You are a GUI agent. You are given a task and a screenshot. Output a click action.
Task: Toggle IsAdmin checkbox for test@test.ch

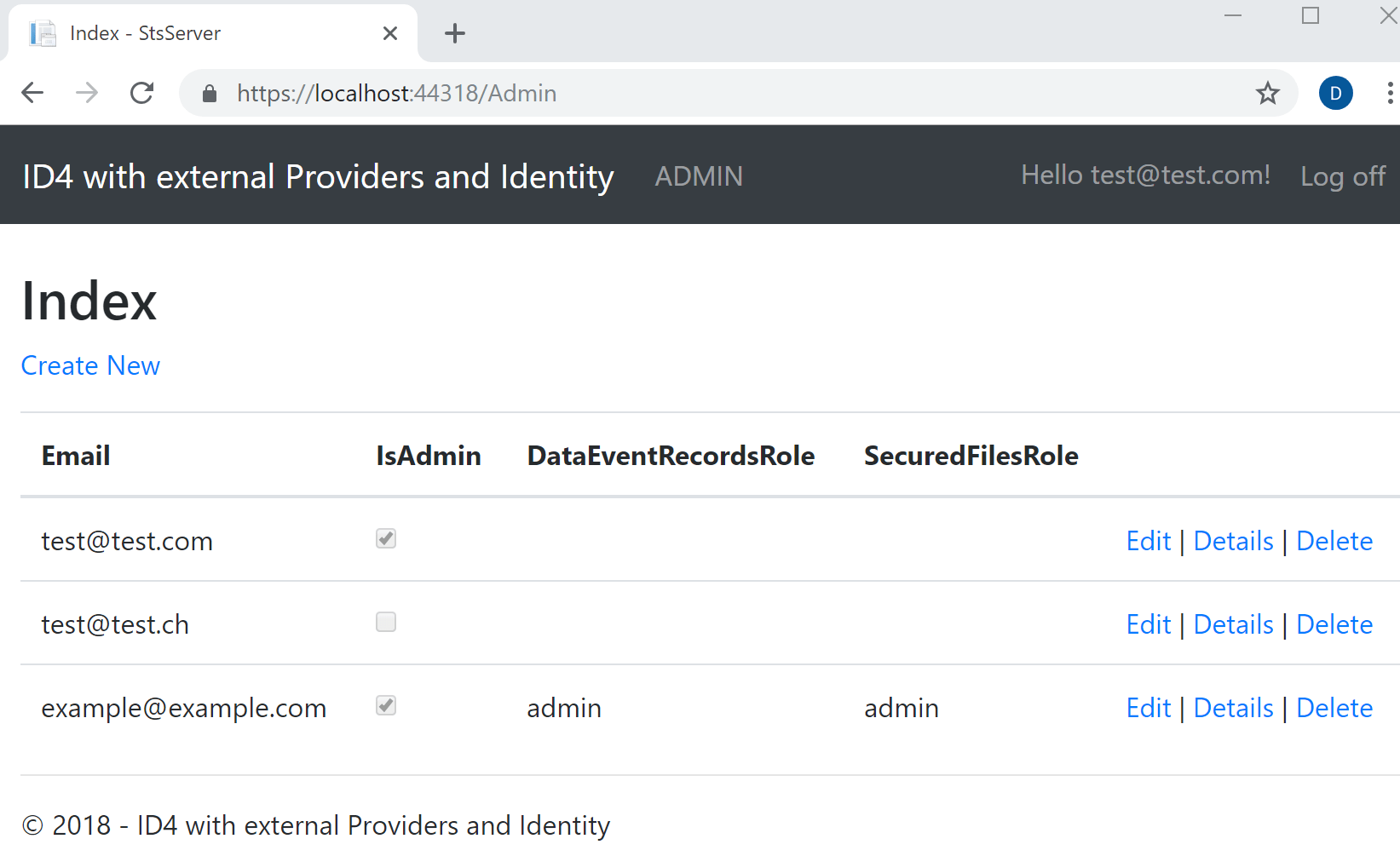pos(386,622)
